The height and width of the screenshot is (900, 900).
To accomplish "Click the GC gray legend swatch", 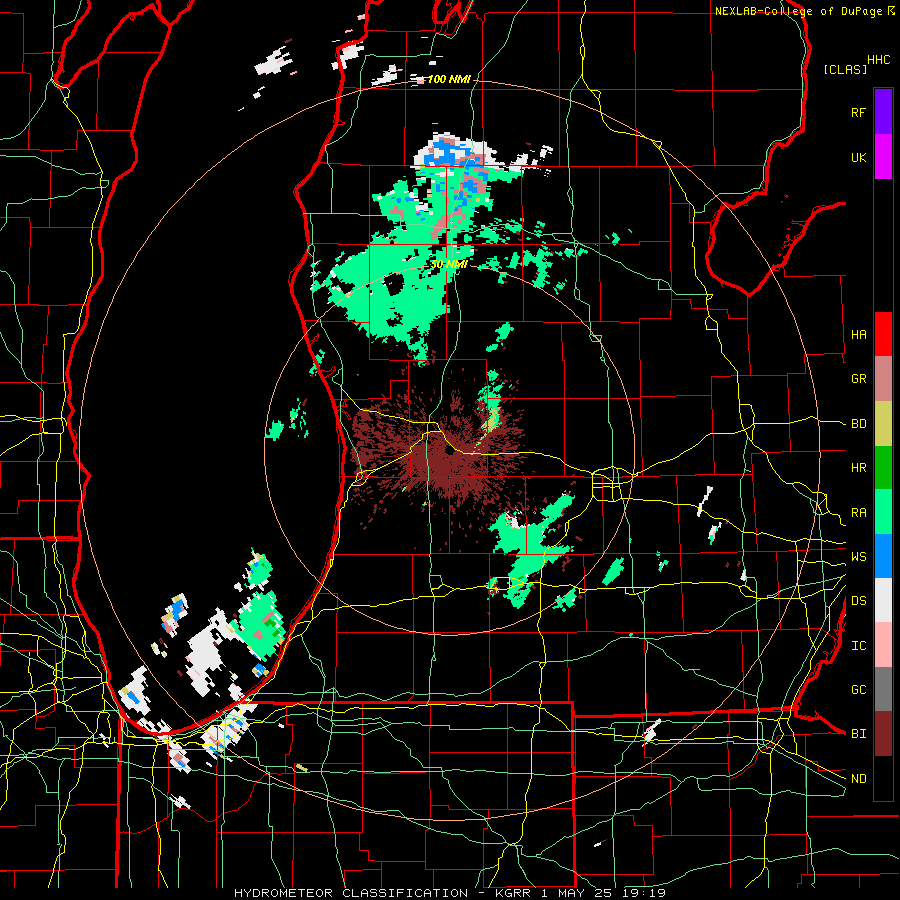I will (883, 689).
